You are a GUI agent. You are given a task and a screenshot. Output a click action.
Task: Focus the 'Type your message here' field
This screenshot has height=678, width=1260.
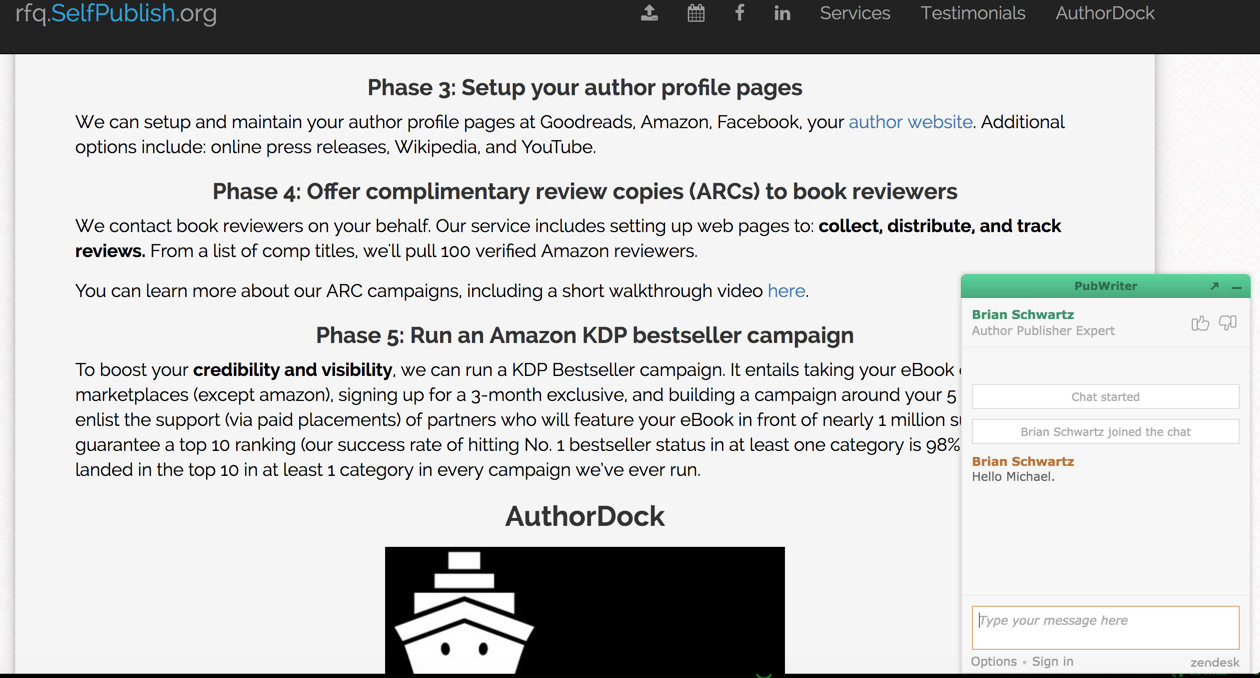click(1105, 627)
